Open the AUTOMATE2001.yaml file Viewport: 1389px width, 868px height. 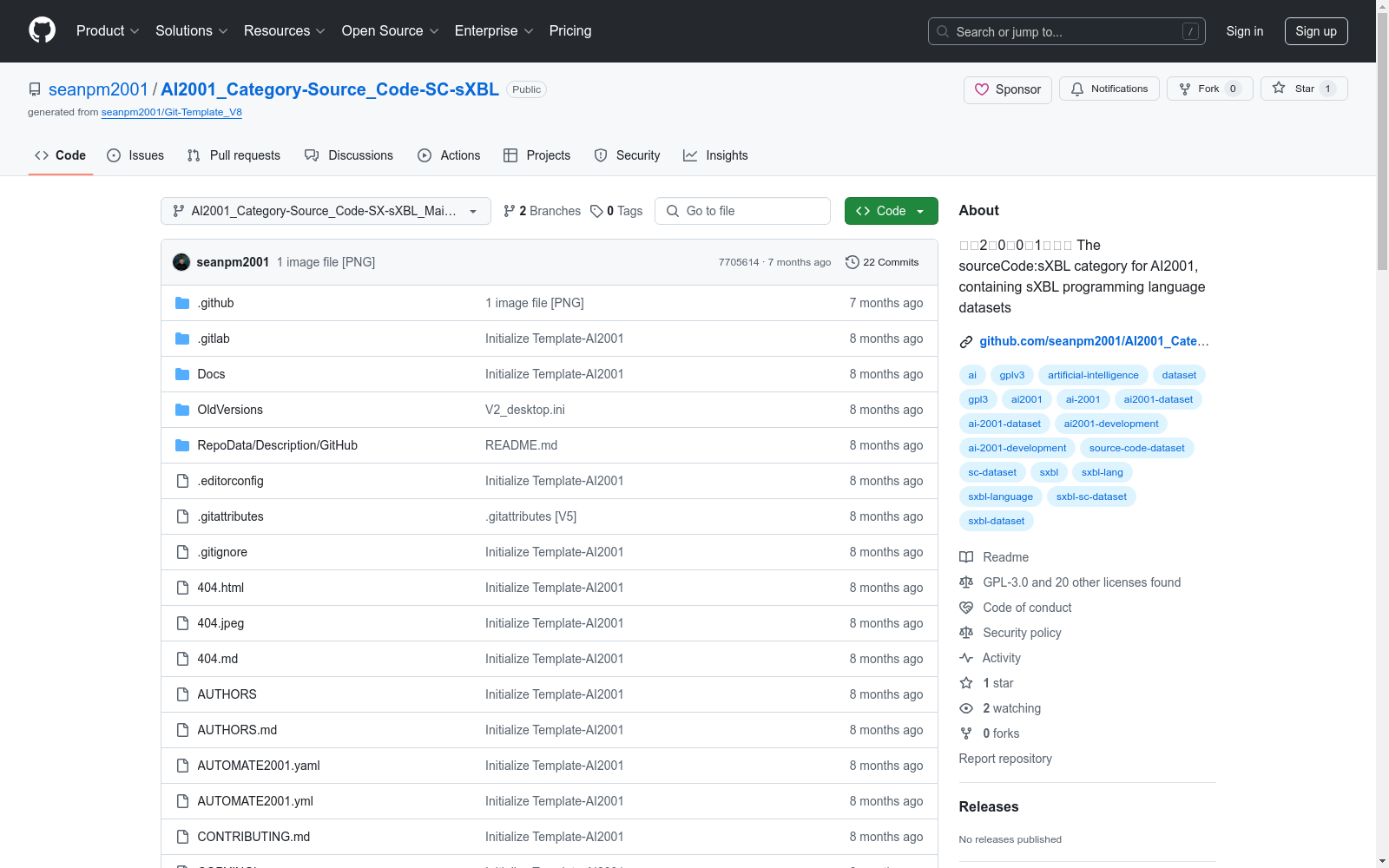coord(259,766)
